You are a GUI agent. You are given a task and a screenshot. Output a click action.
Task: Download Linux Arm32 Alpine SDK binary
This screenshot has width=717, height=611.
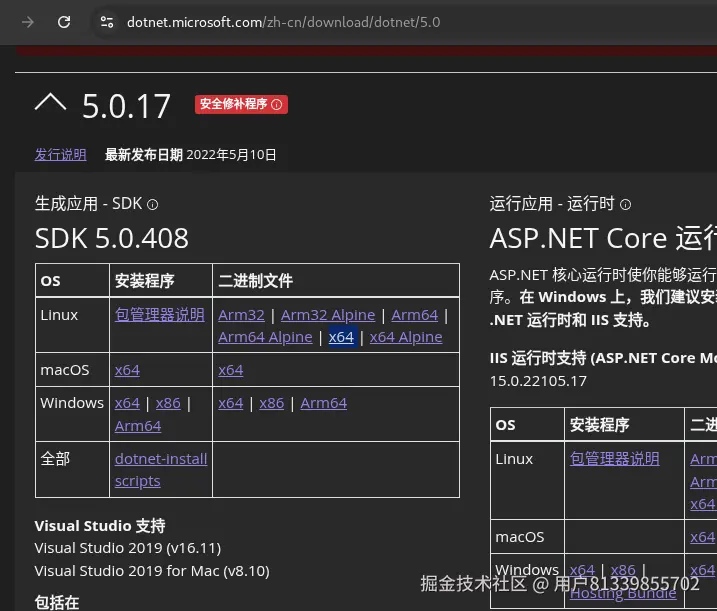click(328, 315)
